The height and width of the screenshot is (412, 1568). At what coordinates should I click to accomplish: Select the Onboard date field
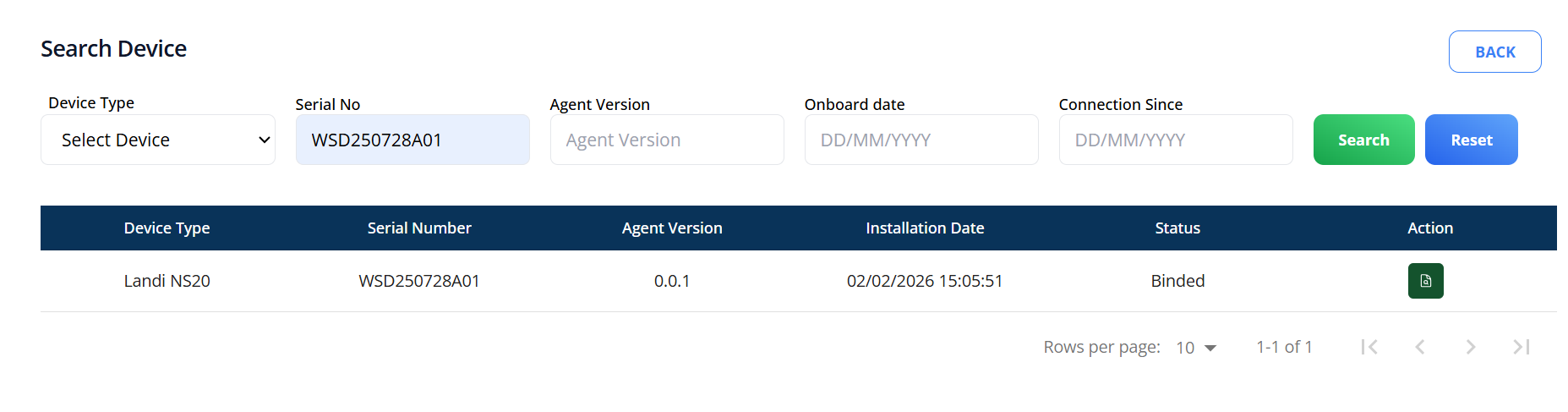921,140
